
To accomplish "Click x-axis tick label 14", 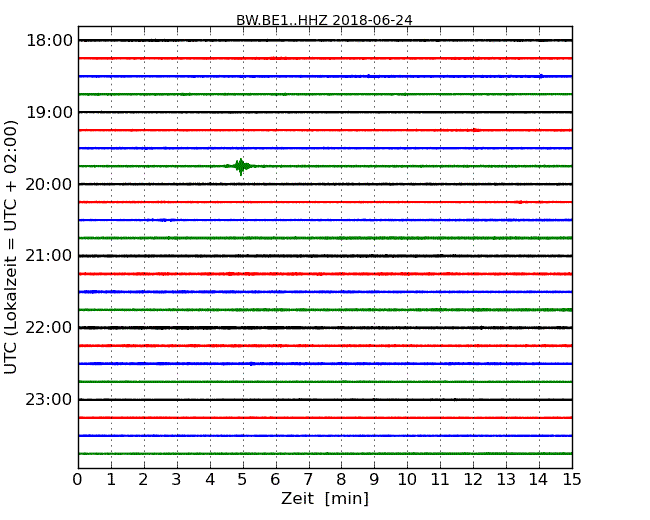I will tap(539, 479).
